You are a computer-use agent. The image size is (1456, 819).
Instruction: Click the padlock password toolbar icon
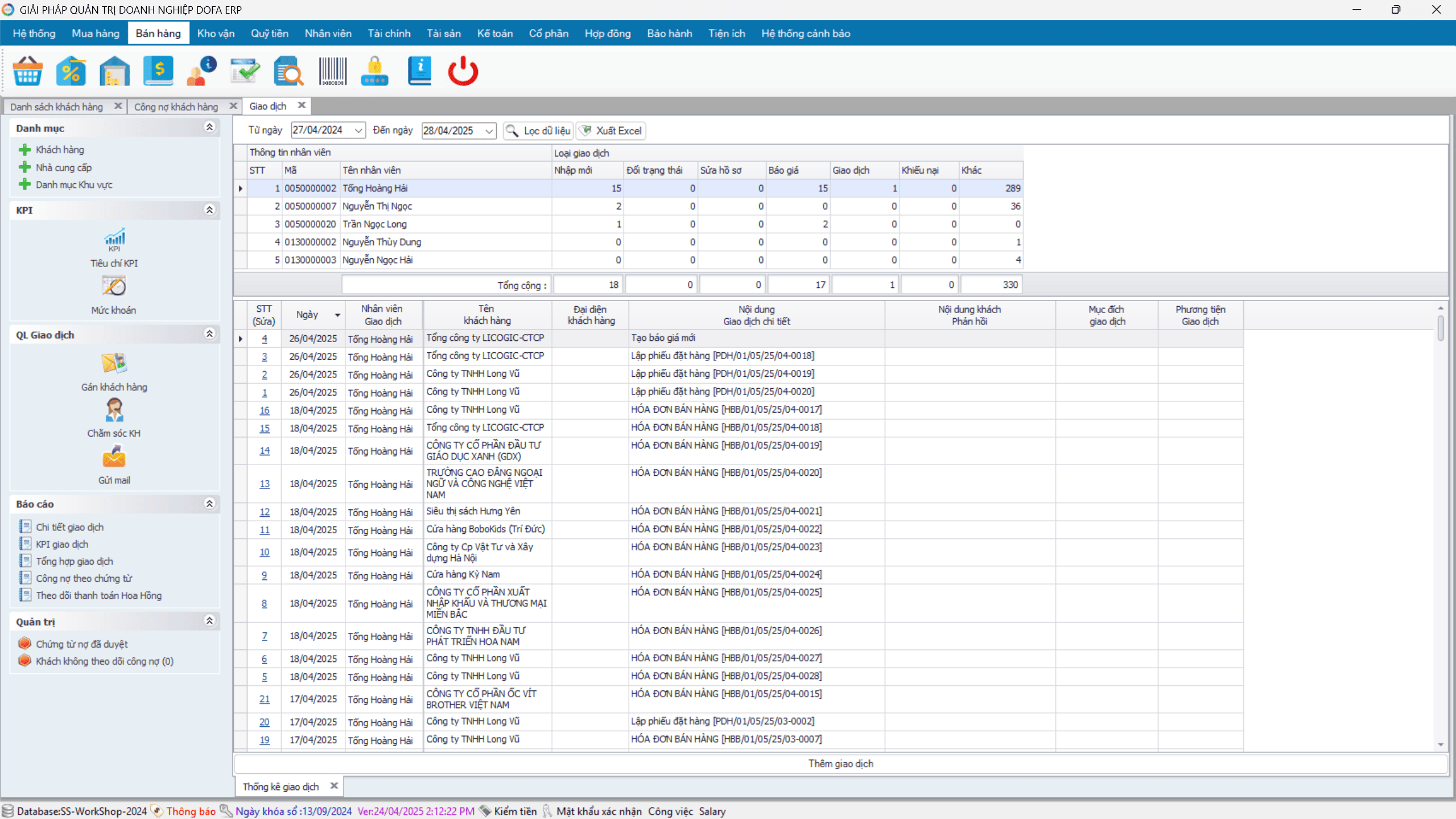click(374, 71)
